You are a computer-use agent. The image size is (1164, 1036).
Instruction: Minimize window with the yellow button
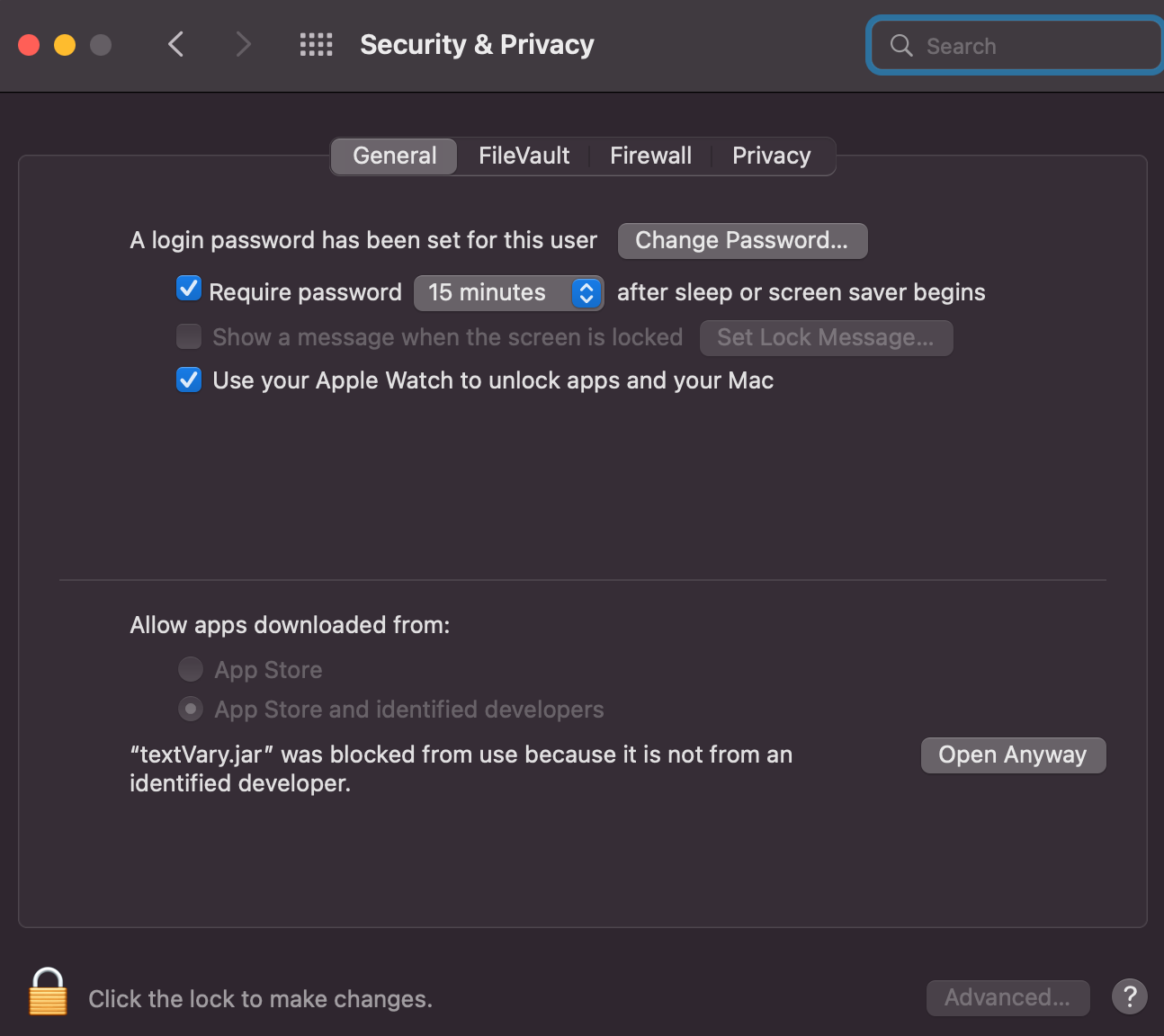[65, 45]
